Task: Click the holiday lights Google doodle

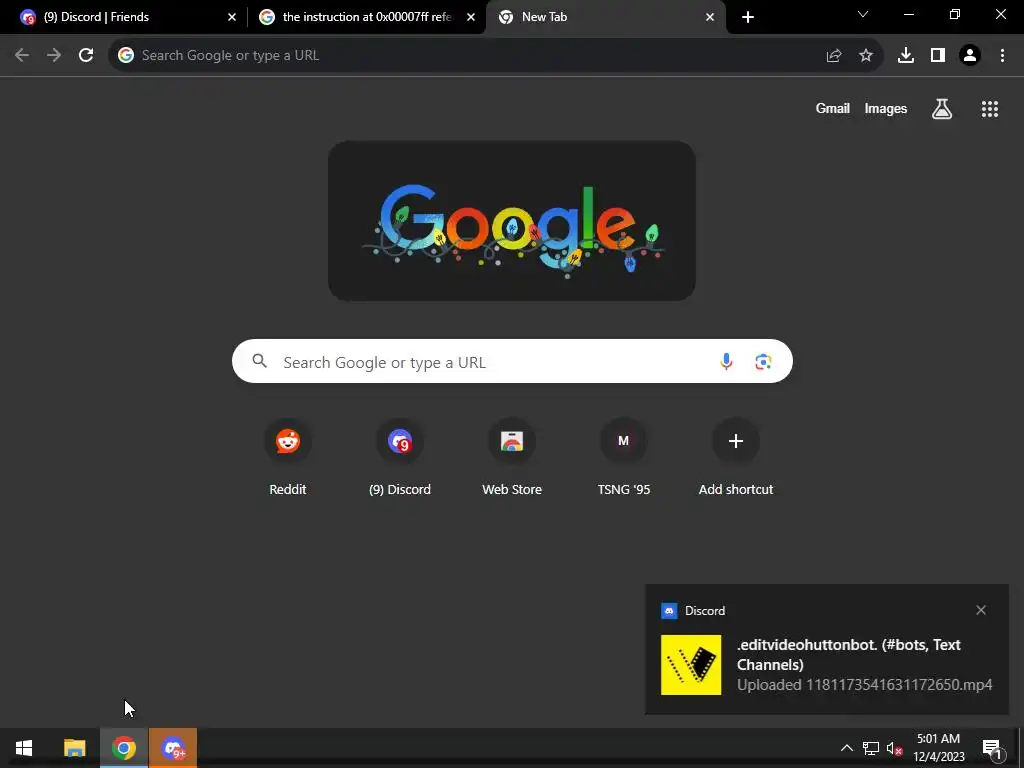Action: point(512,221)
